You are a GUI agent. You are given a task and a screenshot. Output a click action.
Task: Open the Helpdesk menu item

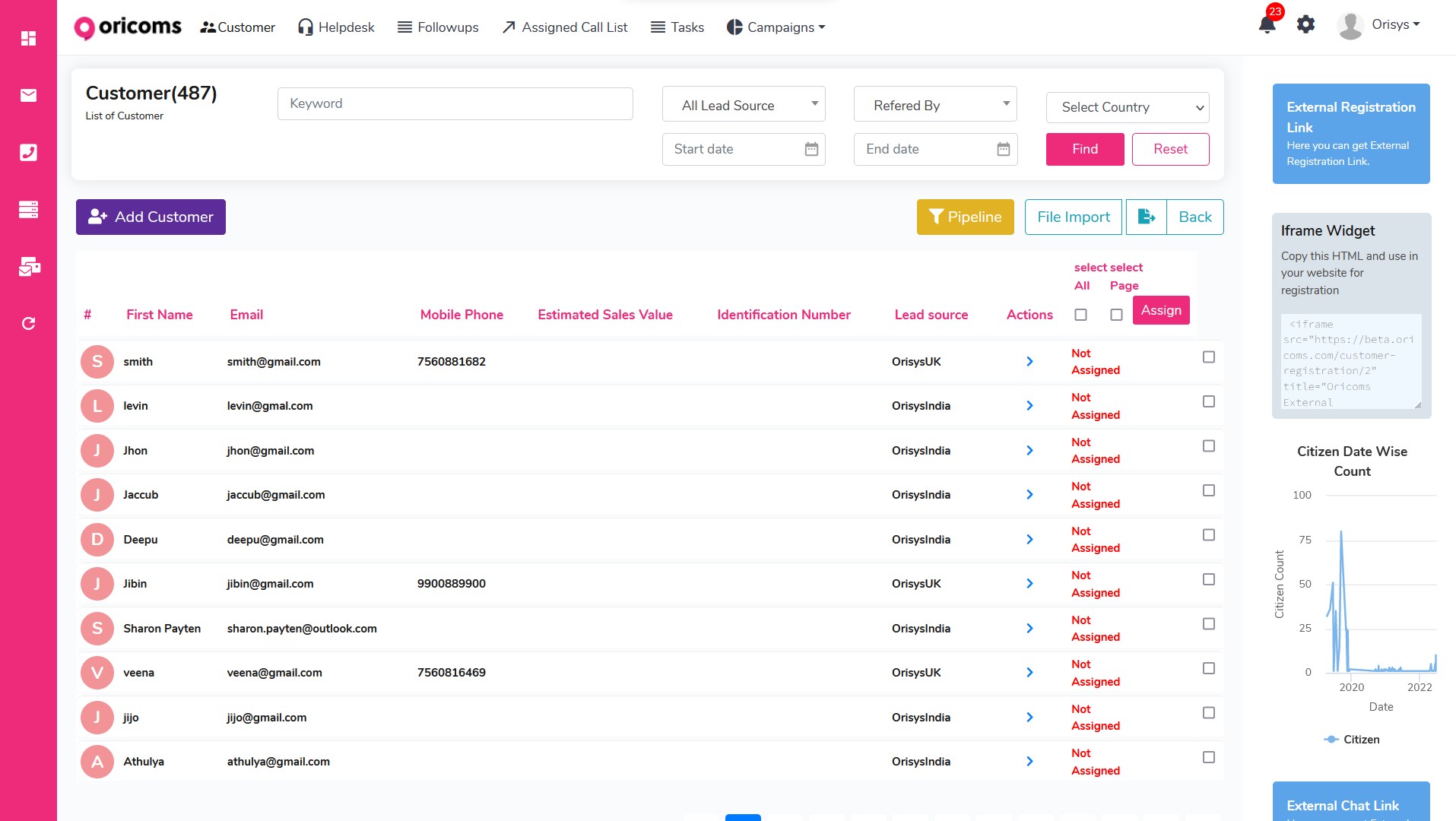coord(336,27)
